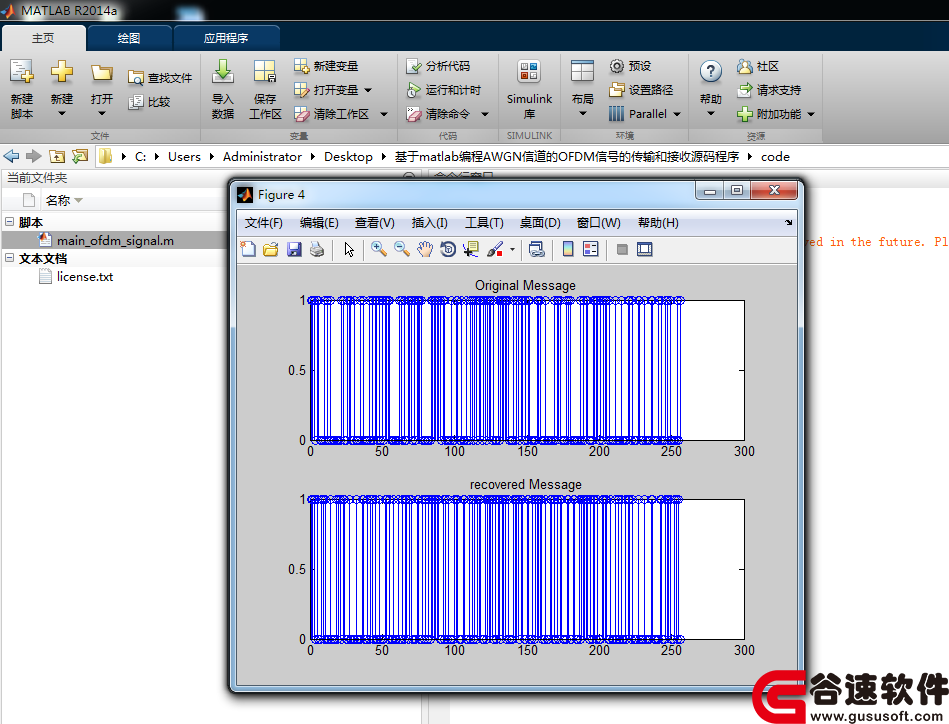Click Request Support (请求支持)
949x724 pixels.
pyautogui.click(x=769, y=90)
